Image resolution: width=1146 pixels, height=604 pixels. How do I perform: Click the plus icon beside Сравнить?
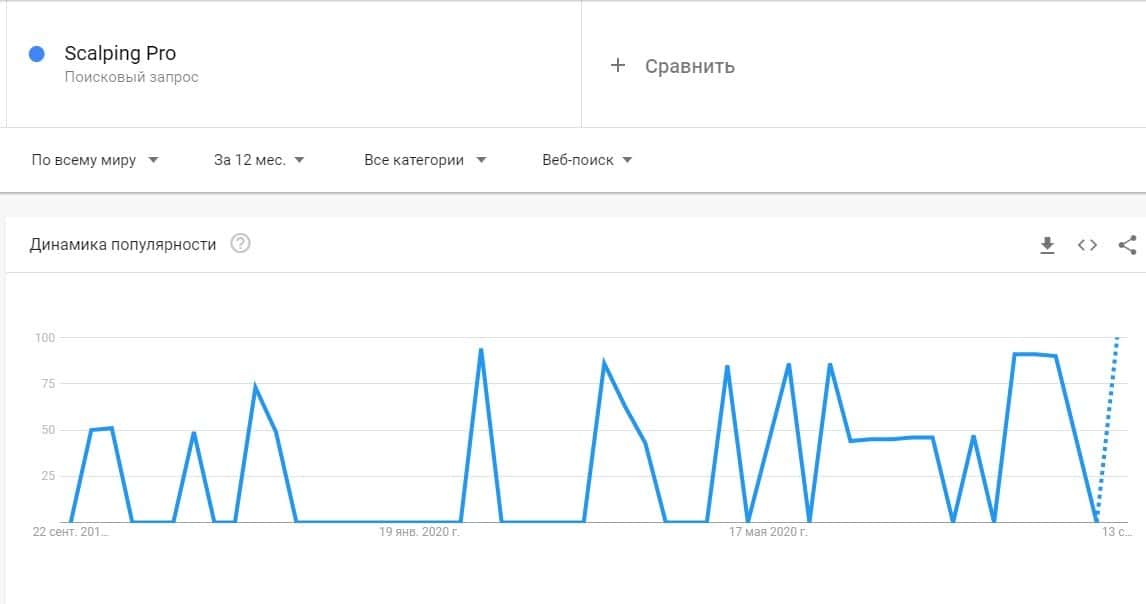[x=618, y=65]
